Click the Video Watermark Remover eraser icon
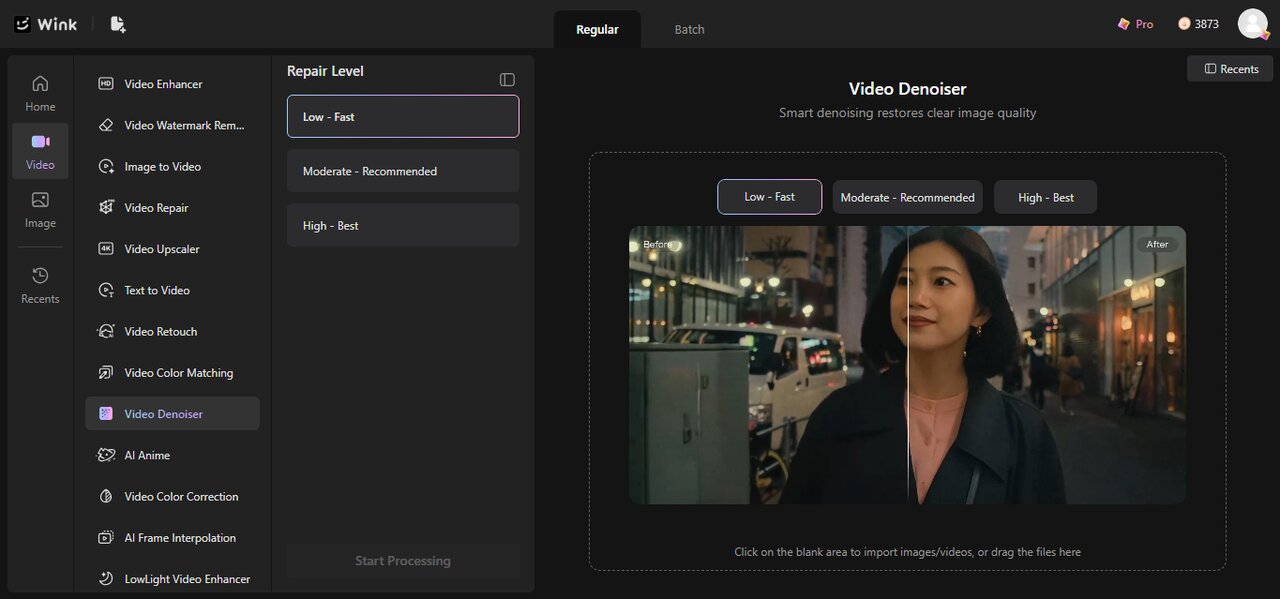 106,125
